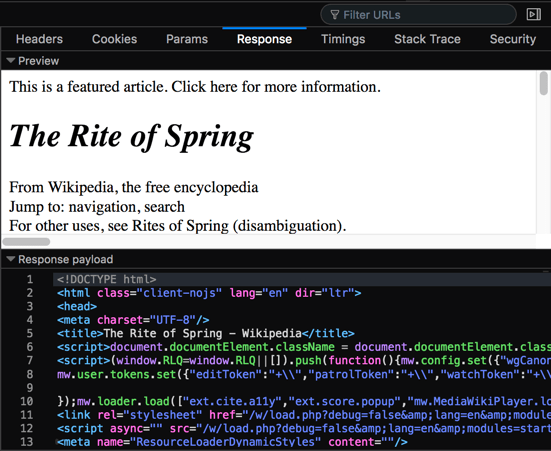Collapse the Preview section
The image size is (551, 451).
(x=11, y=61)
